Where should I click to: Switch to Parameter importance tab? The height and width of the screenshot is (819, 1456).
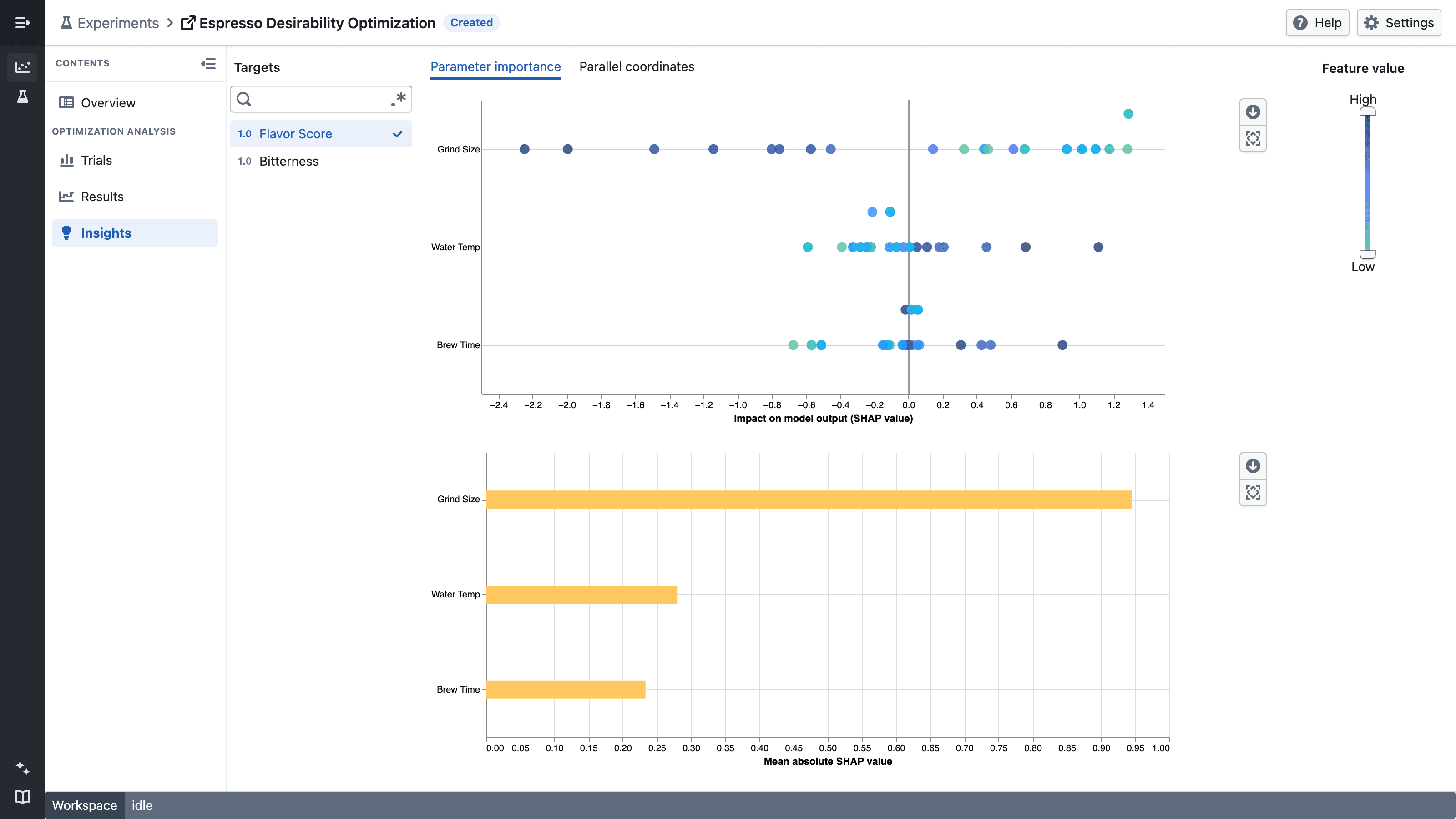[x=495, y=67]
